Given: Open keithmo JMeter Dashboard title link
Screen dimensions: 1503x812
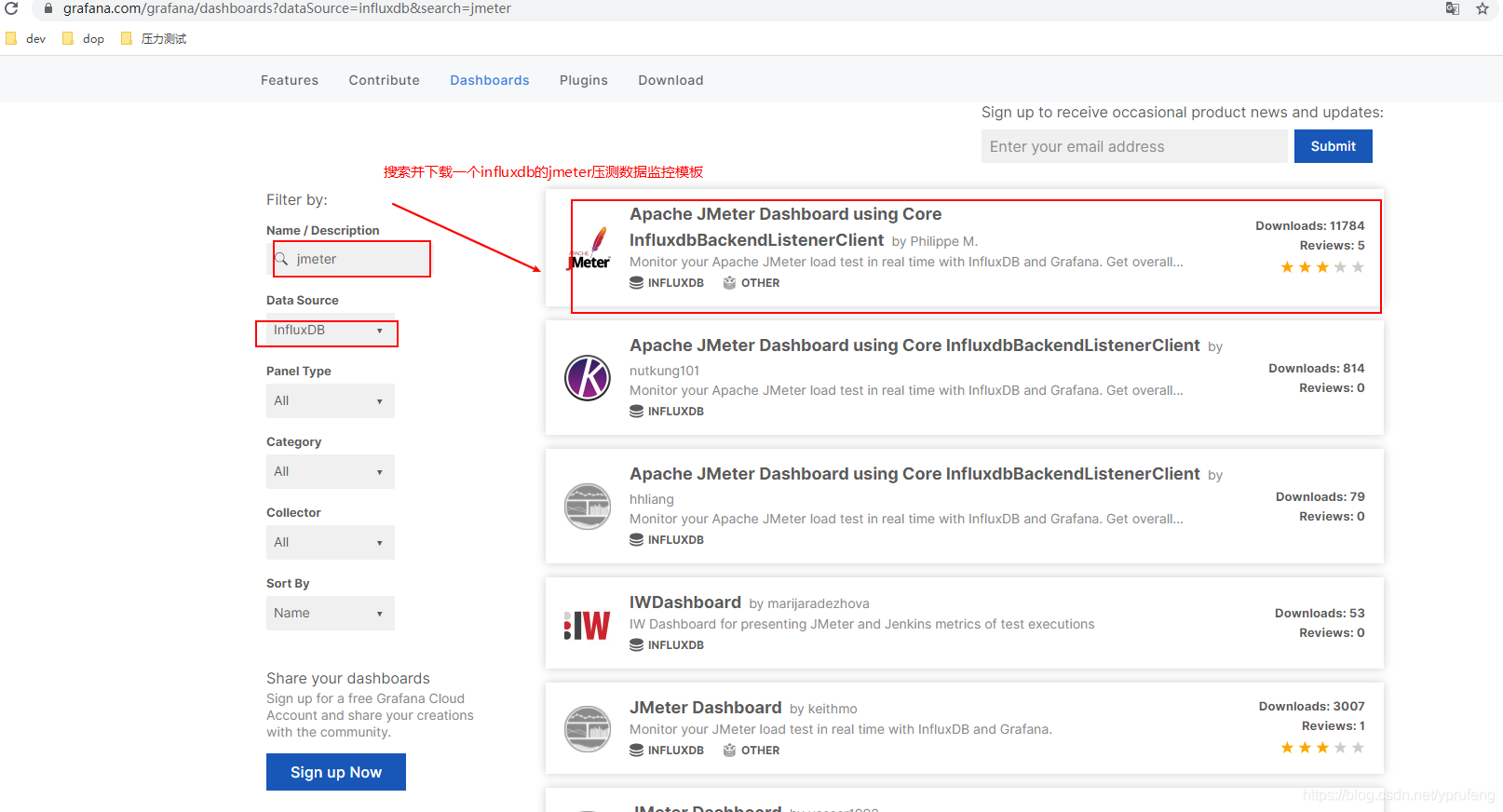Looking at the screenshot, I should click(x=706, y=708).
